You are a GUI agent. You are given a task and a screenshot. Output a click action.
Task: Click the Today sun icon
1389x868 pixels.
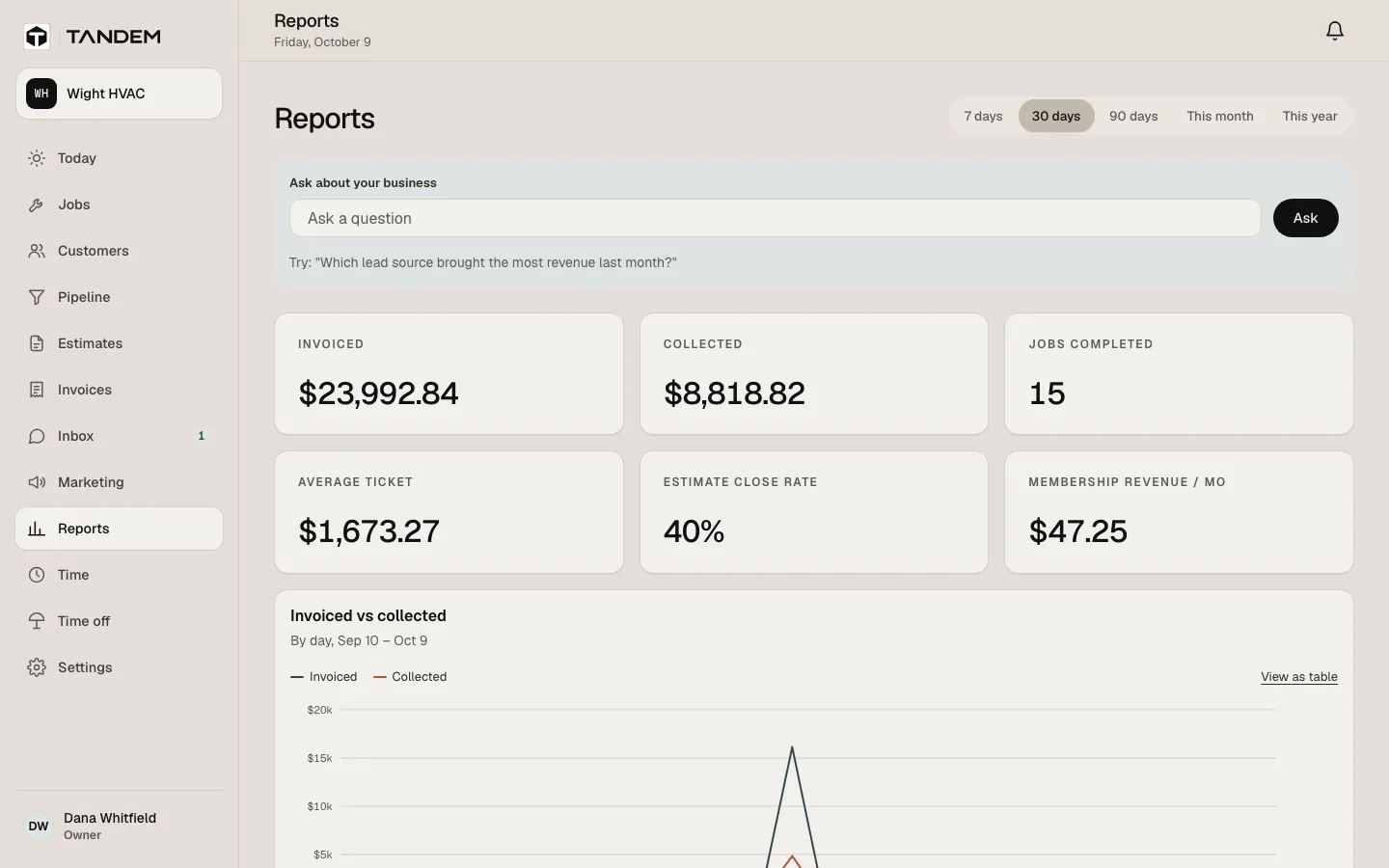tap(37, 158)
